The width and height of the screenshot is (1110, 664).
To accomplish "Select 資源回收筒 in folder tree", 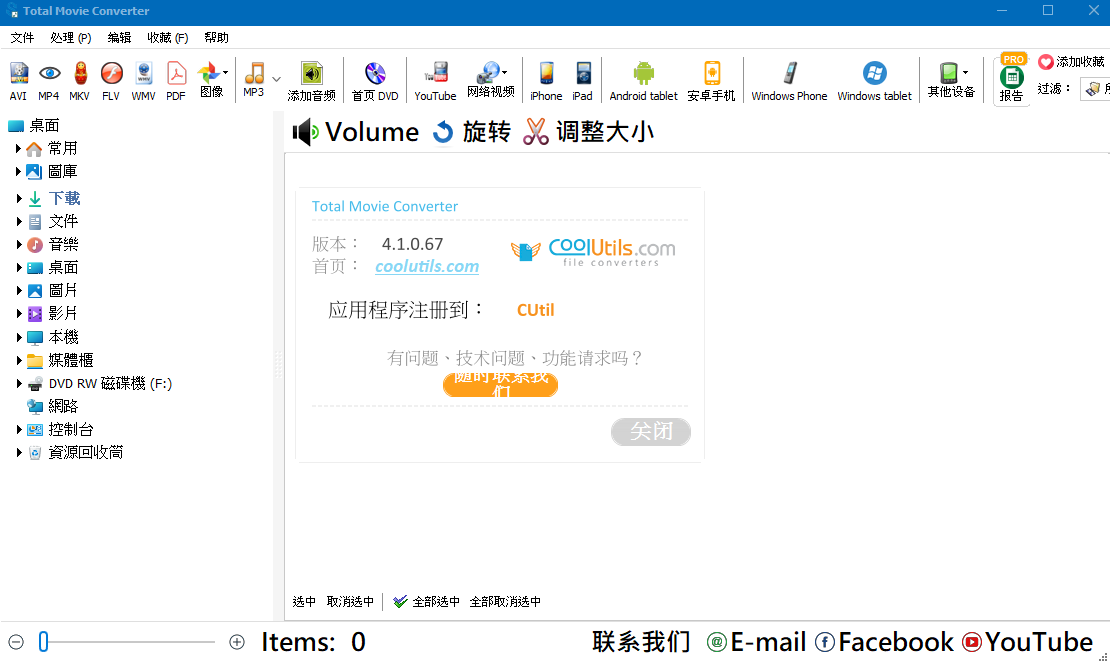I will 75,452.
